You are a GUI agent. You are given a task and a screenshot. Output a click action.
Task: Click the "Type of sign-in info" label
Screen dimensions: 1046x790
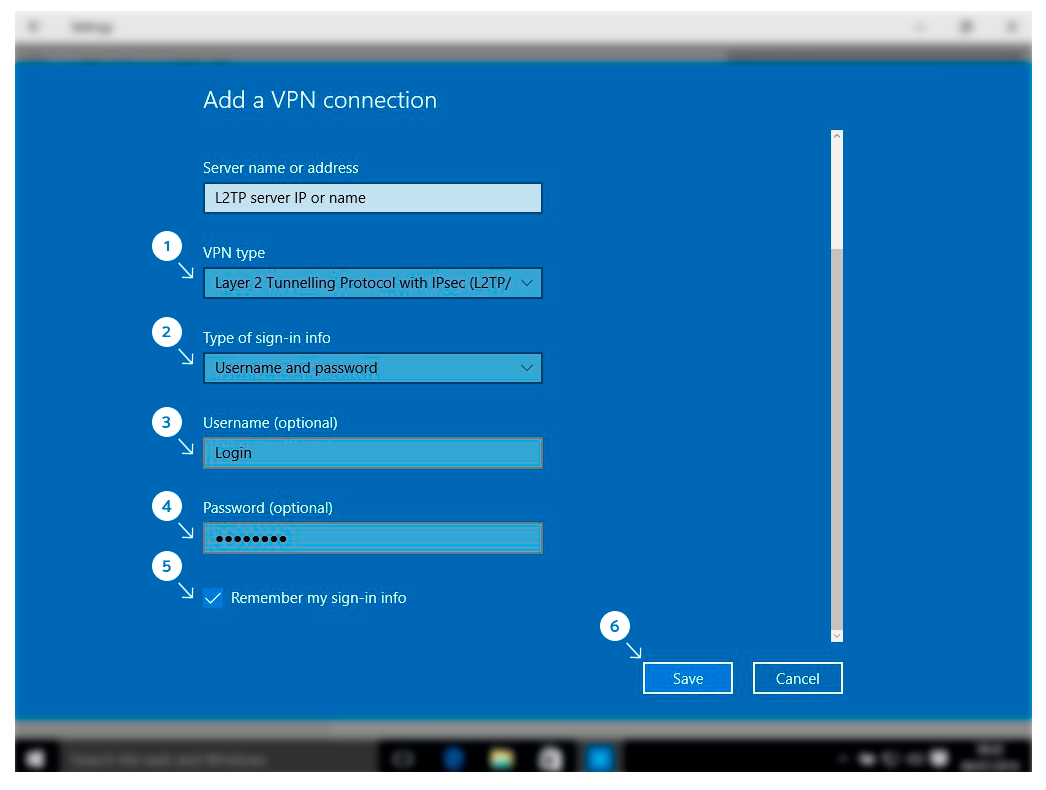point(267,338)
